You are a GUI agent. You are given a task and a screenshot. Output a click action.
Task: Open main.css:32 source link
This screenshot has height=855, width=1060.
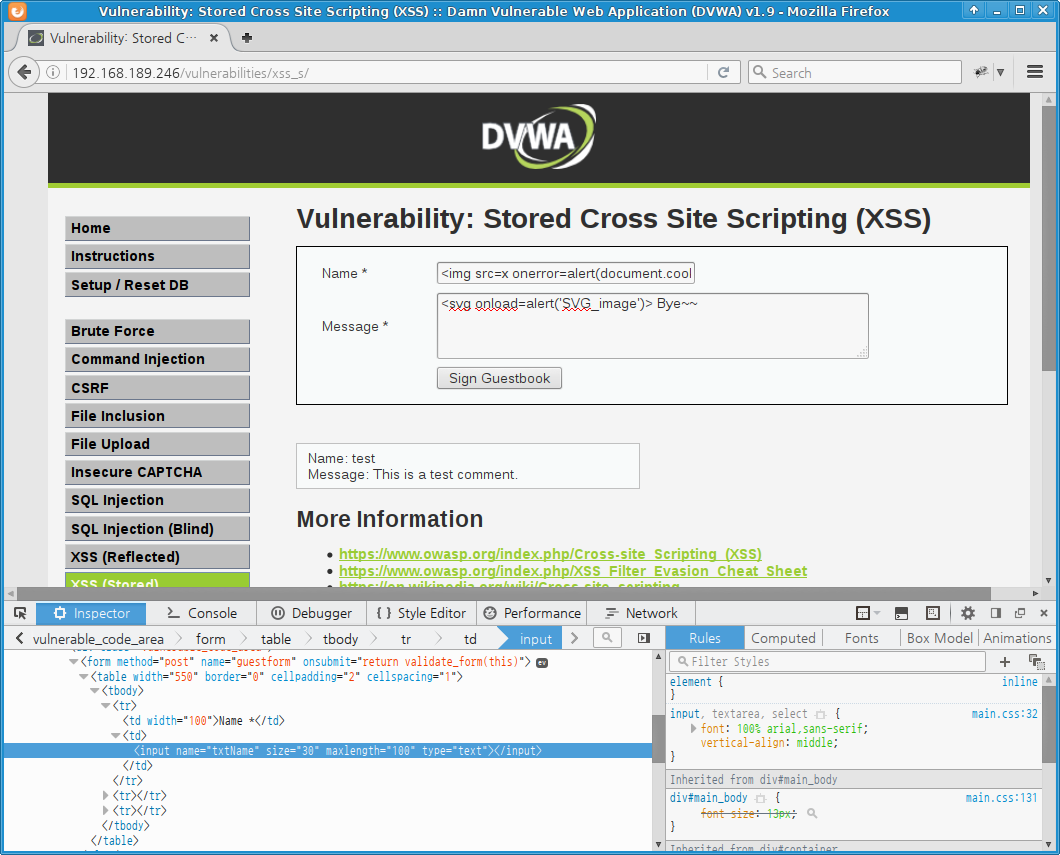click(x=1004, y=714)
